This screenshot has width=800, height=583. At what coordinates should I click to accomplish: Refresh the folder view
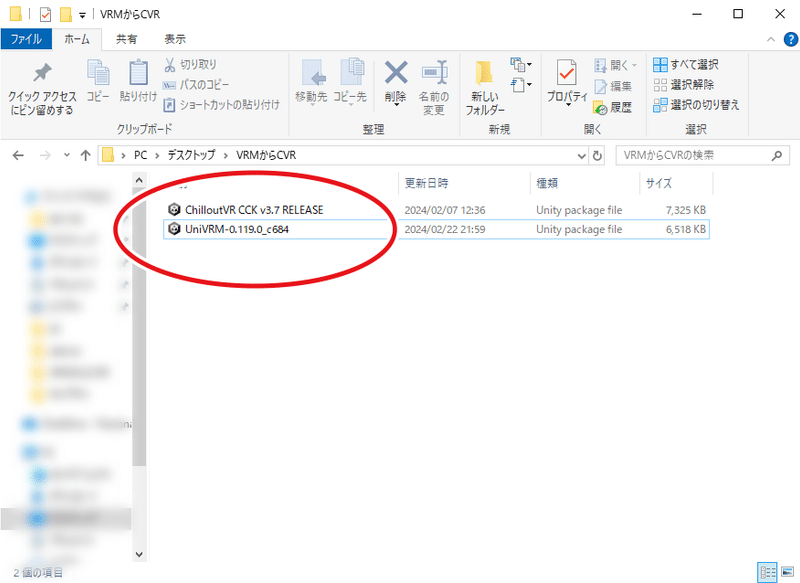[597, 156]
